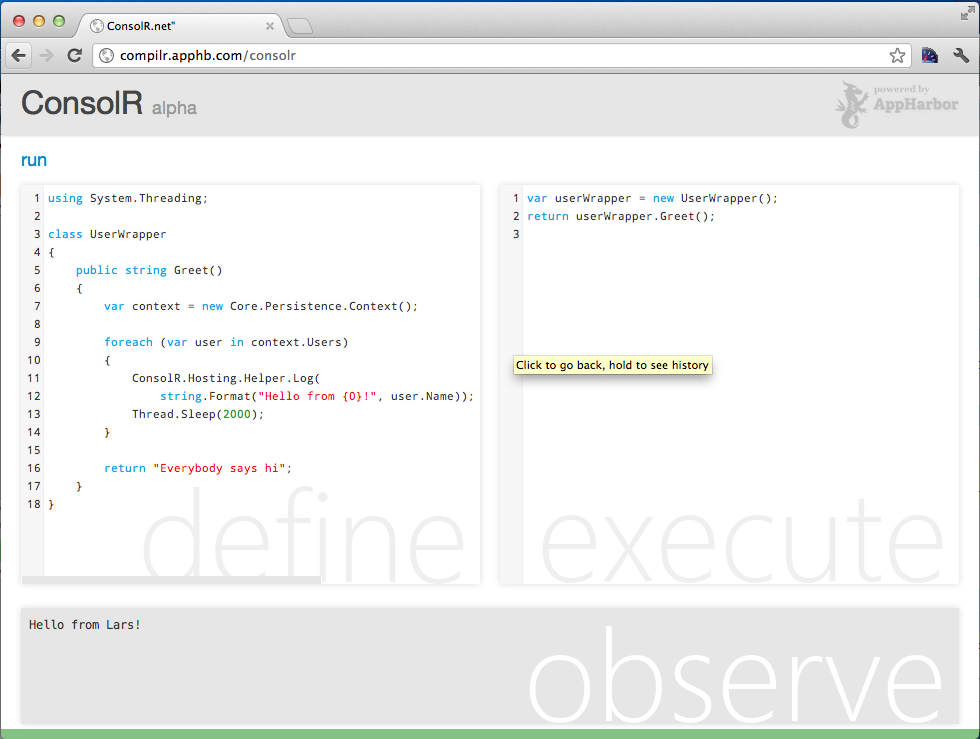Image resolution: width=980 pixels, height=739 pixels.
Task: Click the 'public string Greet()' line
Action: pos(149,270)
